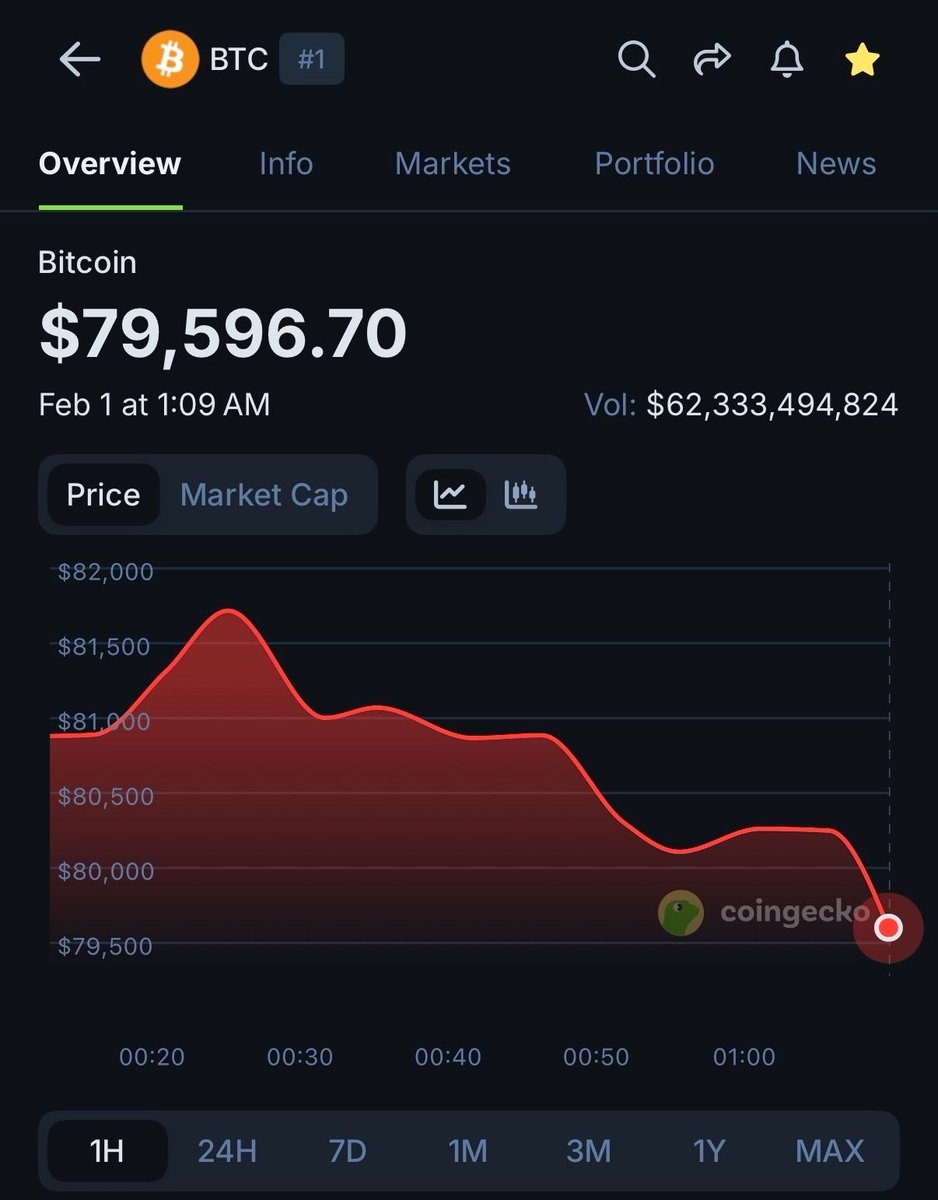Show the MAX time range

click(830, 1151)
